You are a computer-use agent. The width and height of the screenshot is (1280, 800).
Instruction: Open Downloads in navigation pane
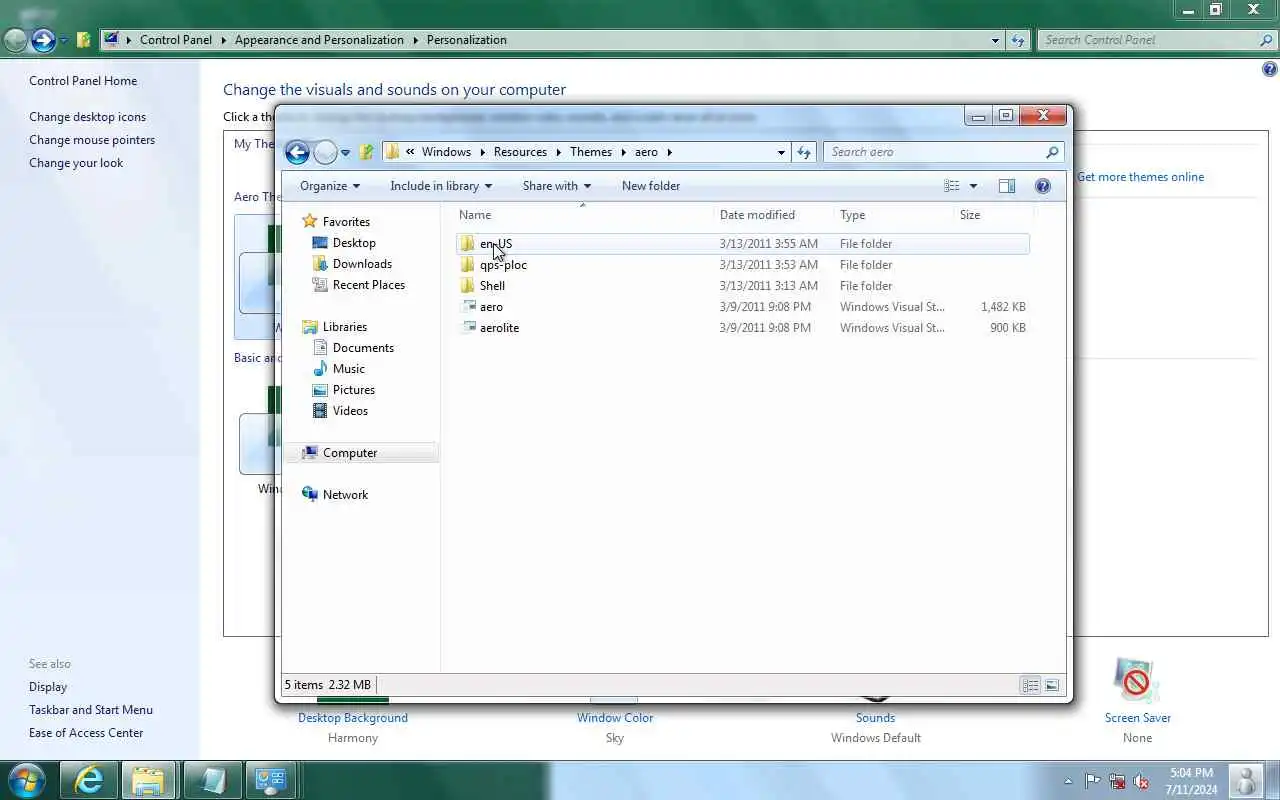coord(362,264)
